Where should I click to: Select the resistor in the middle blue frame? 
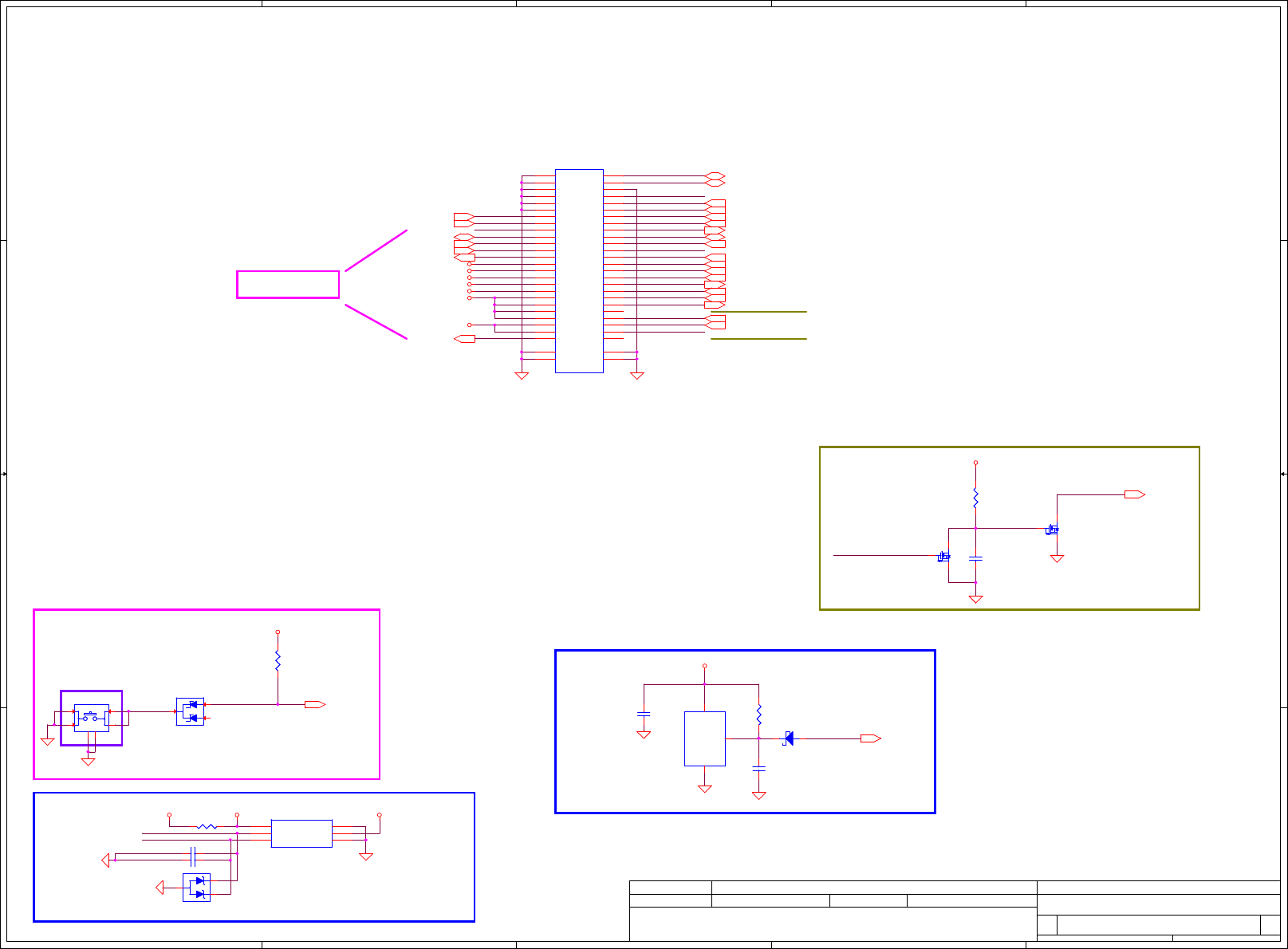(x=758, y=715)
